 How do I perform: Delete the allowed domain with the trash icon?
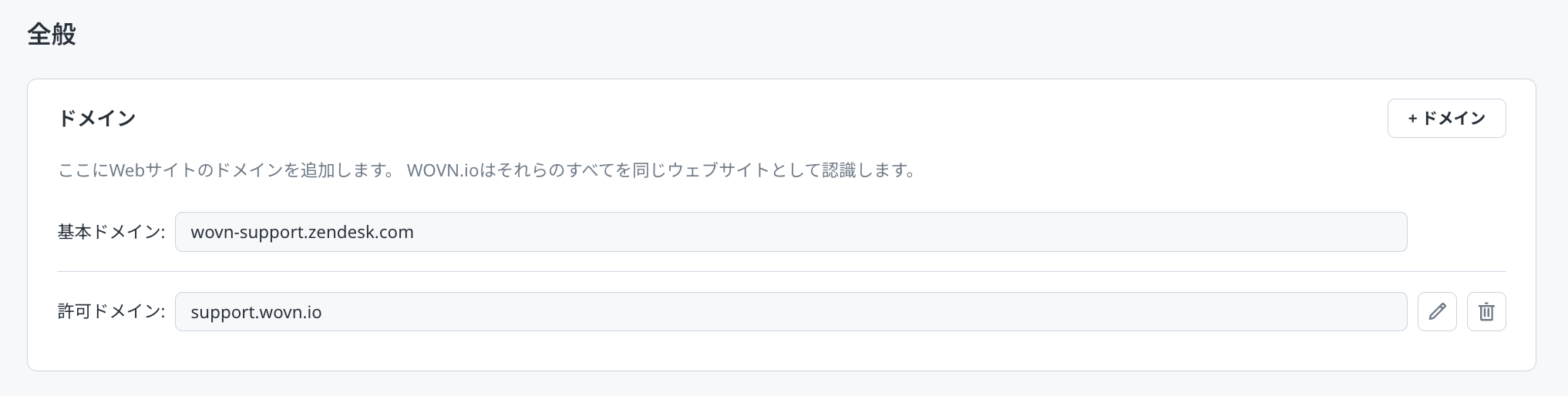click(1486, 312)
